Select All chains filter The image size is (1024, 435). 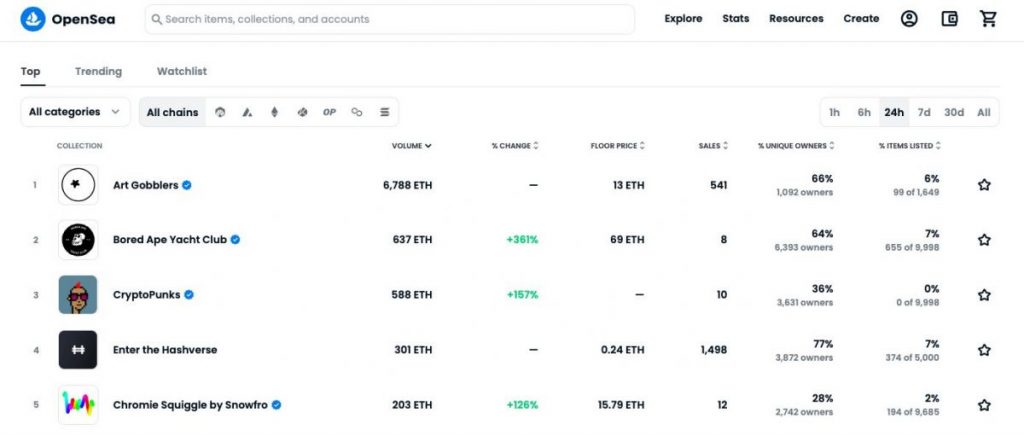tap(172, 112)
